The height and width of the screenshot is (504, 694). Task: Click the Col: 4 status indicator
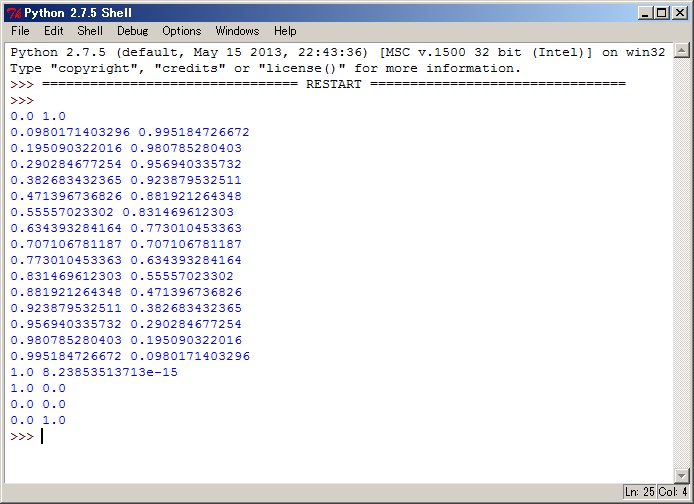click(672, 492)
